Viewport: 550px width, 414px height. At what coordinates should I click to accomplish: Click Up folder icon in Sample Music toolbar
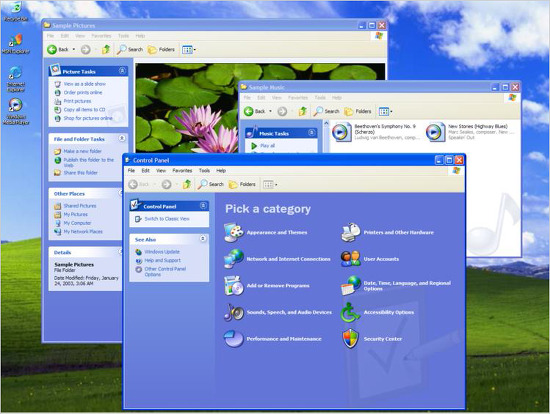pyautogui.click(x=302, y=111)
